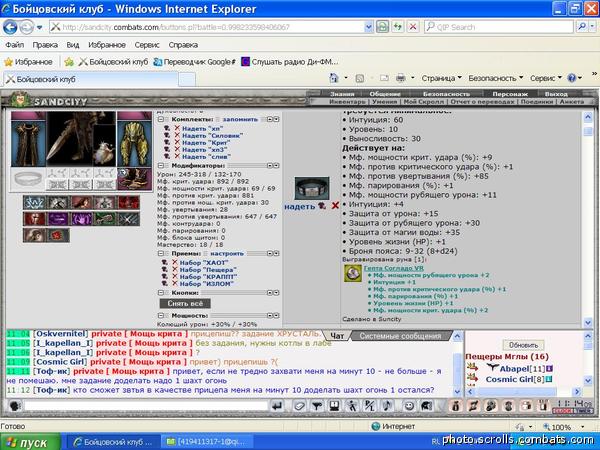This screenshot has height=450, width=600.
Task: Open the Инвентарь submenu link
Action: (347, 102)
